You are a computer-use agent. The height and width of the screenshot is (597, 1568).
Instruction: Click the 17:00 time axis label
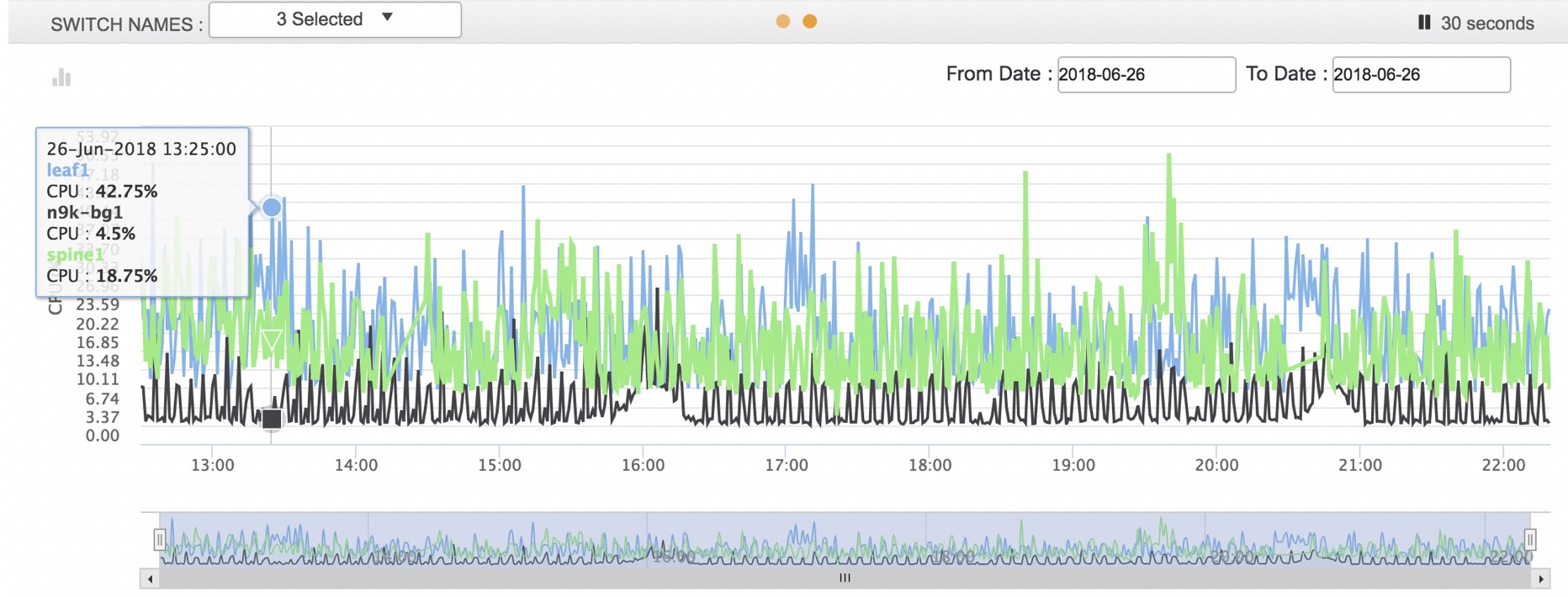[787, 465]
